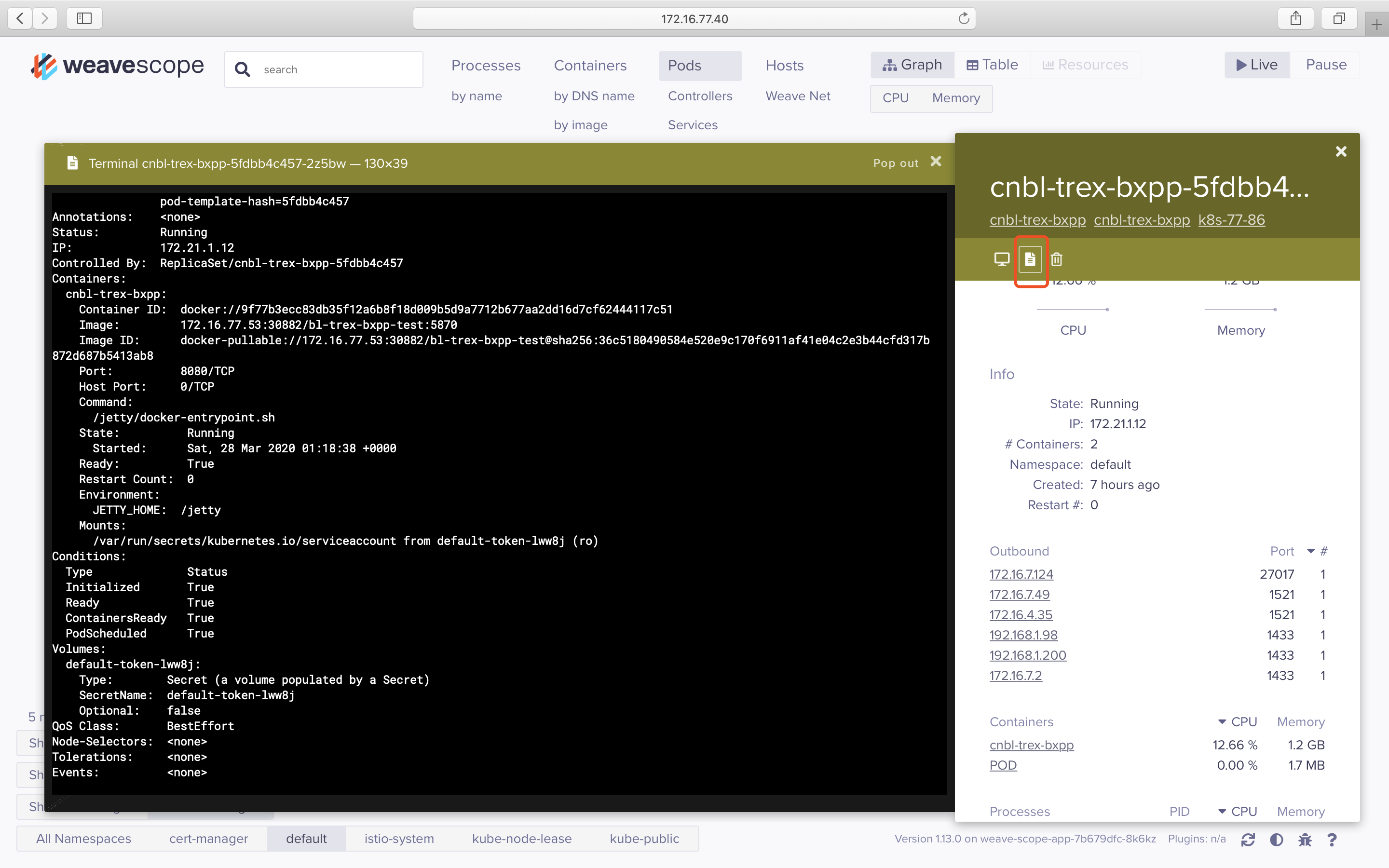The height and width of the screenshot is (868, 1389).
Task: Open Processes by name view
Action: coord(477,96)
